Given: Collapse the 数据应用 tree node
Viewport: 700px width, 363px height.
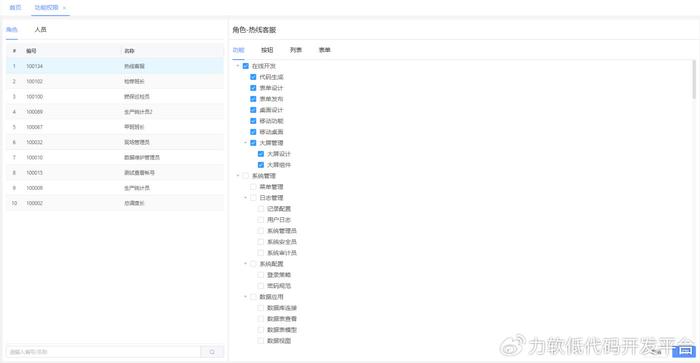Looking at the screenshot, I should 246,297.
